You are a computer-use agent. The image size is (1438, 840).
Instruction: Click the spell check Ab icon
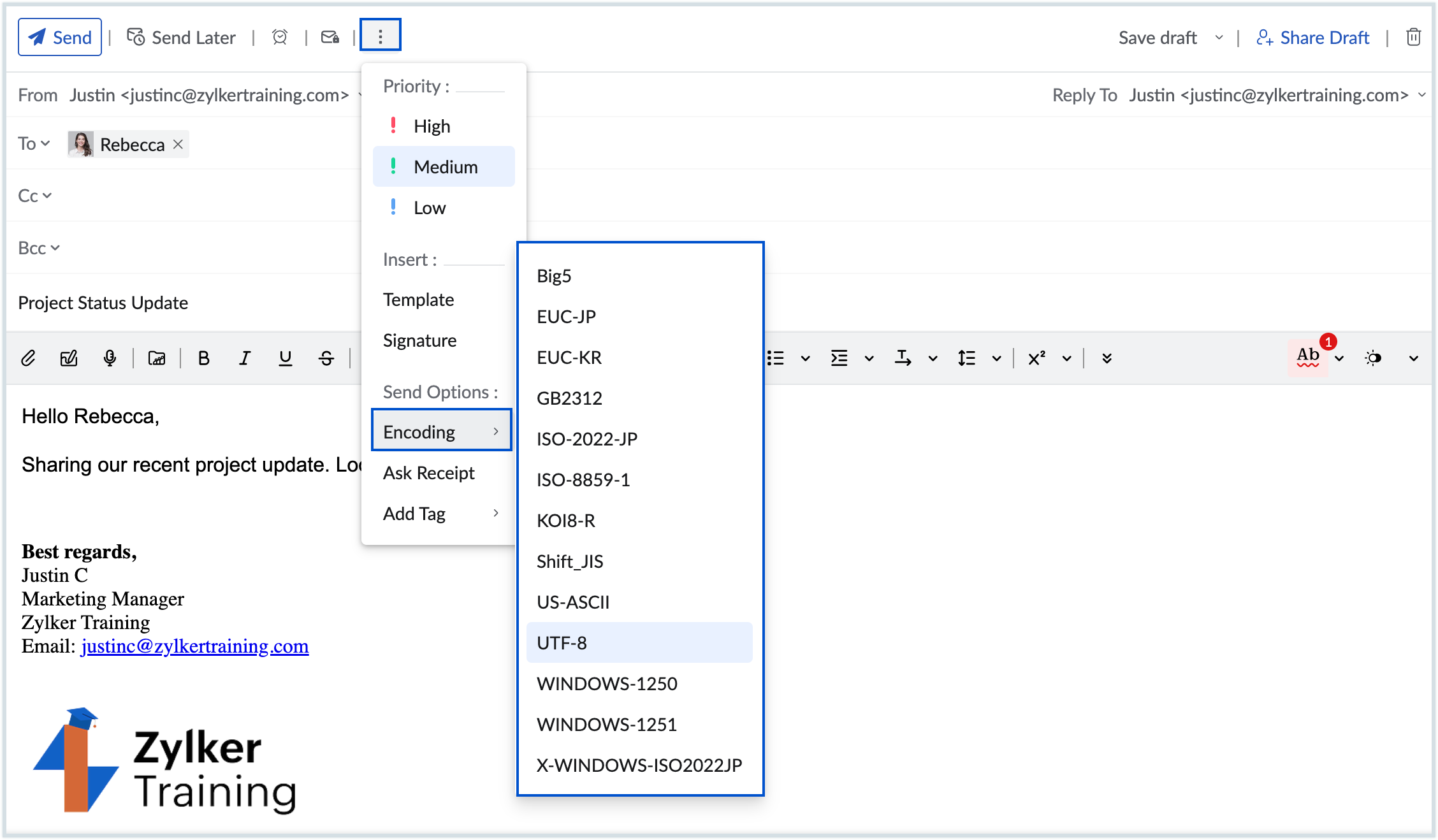(x=1307, y=358)
